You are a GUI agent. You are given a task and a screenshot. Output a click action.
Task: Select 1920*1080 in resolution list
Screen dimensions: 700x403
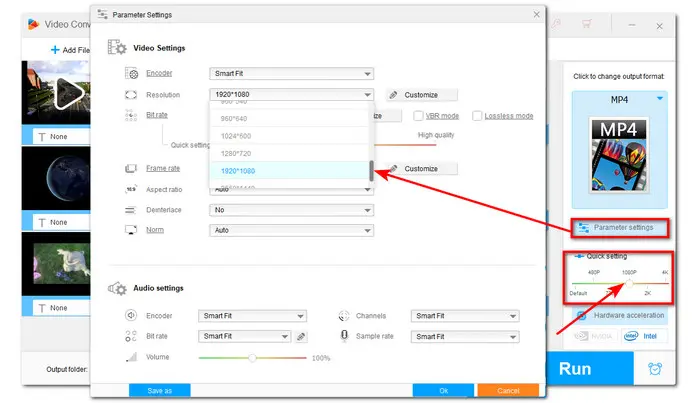click(x=289, y=170)
